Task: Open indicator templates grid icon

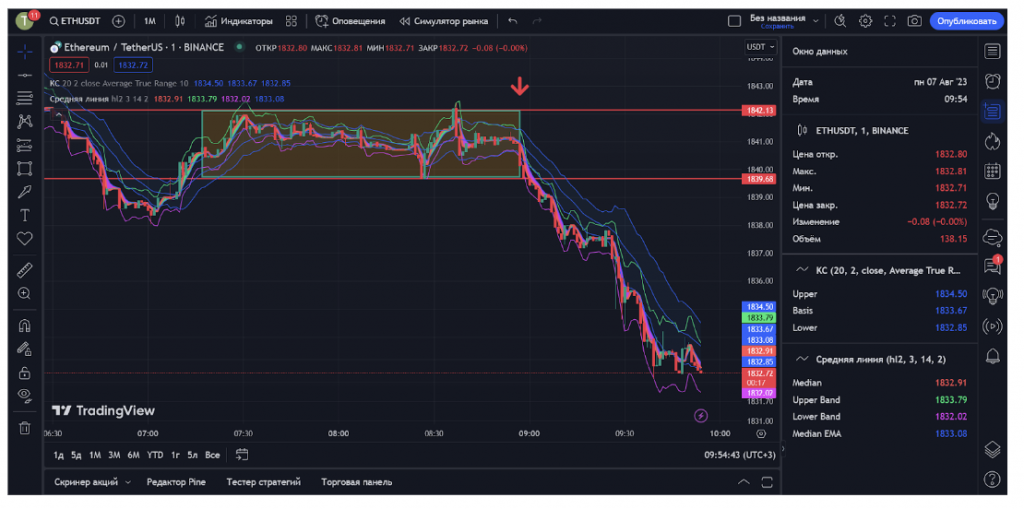Action: coord(291,21)
